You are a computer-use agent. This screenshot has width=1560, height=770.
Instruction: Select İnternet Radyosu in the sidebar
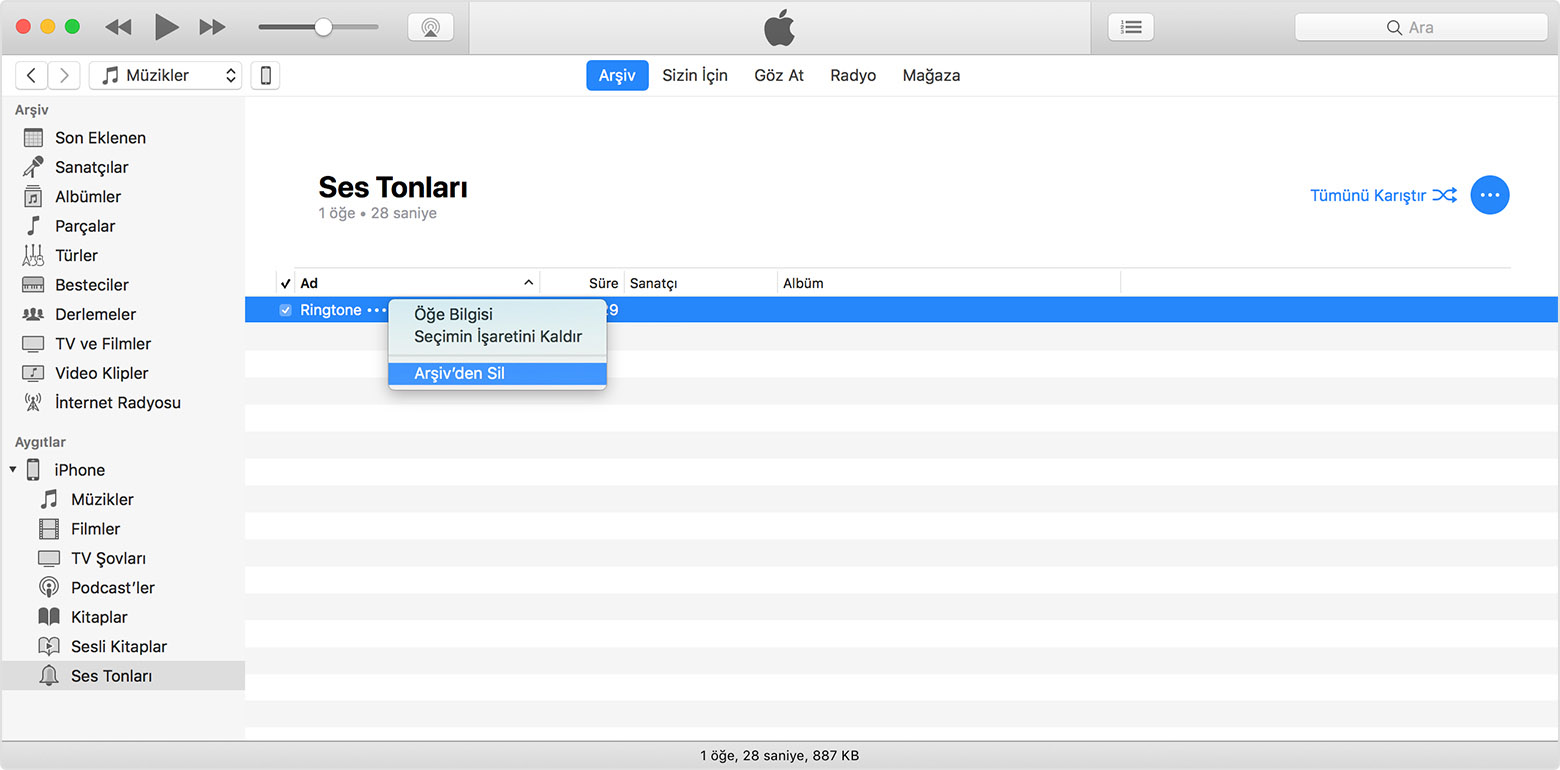coord(117,403)
